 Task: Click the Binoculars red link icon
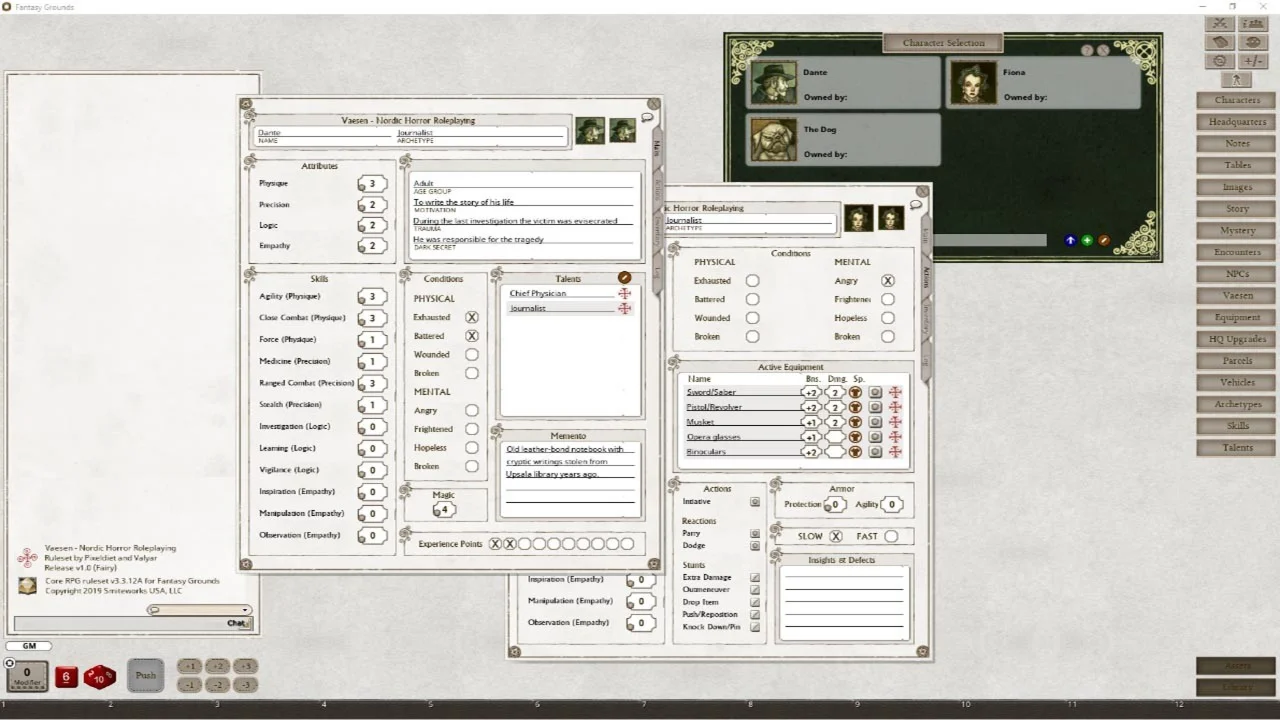pos(895,452)
